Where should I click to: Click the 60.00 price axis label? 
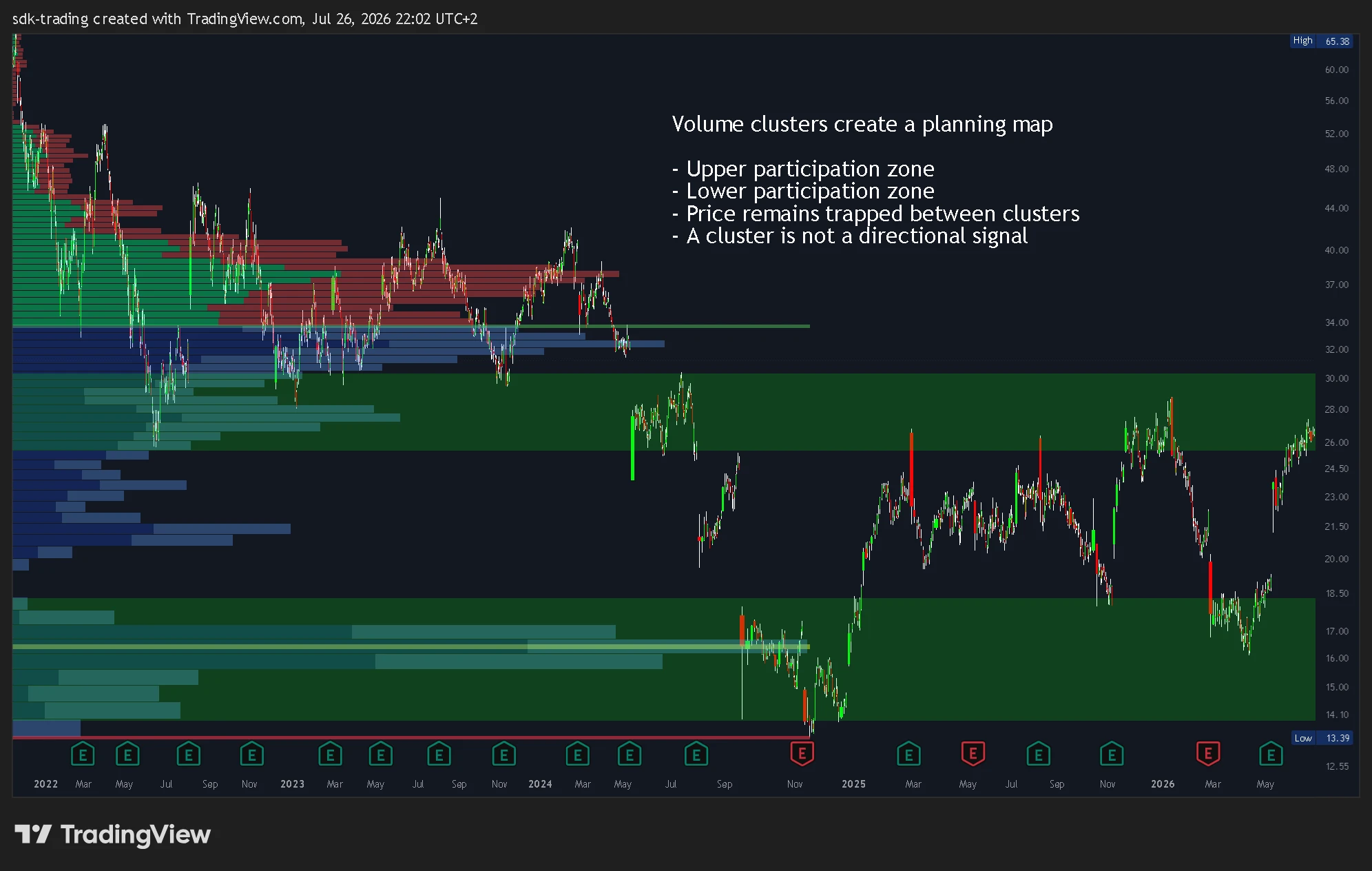coord(1336,70)
